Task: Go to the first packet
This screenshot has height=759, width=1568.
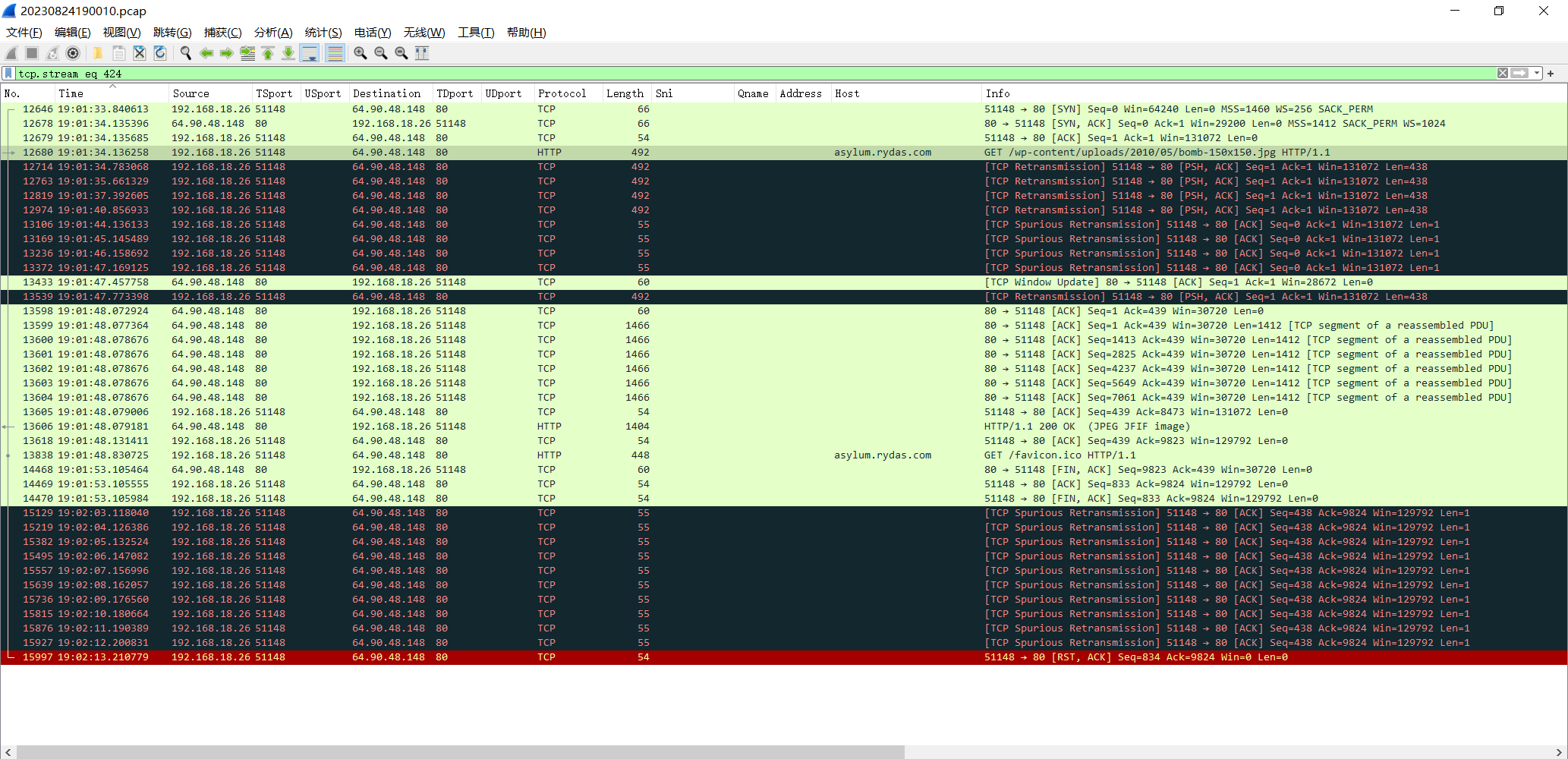Action: point(268,53)
